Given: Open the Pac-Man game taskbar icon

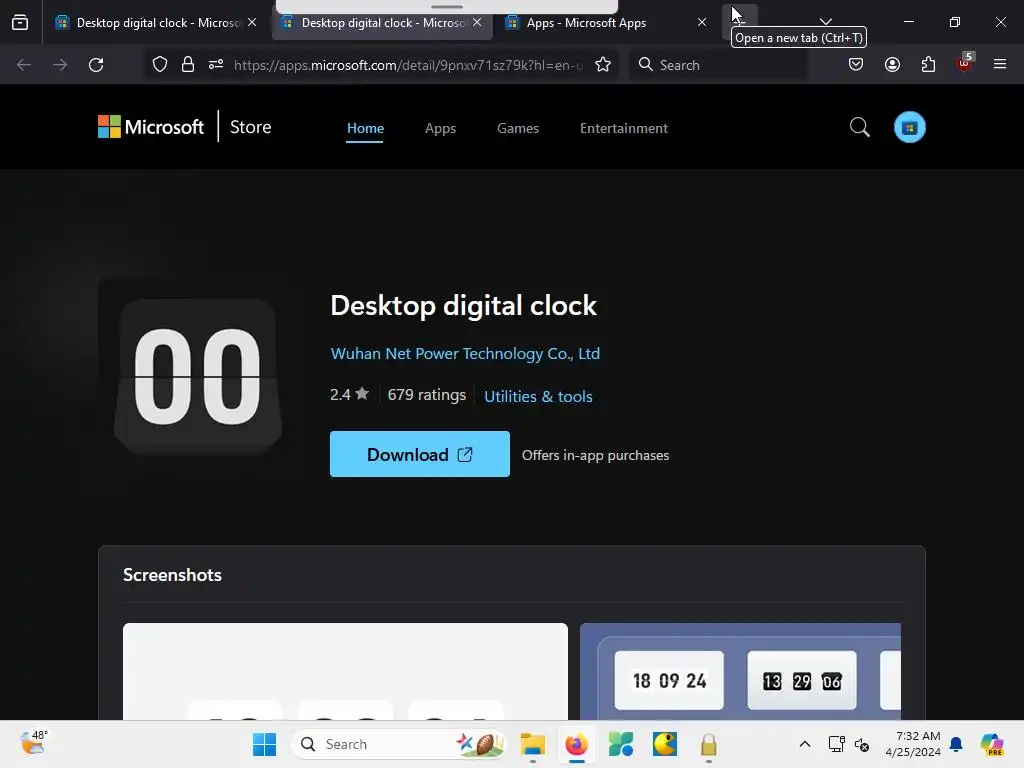Looking at the screenshot, I should coord(665,744).
